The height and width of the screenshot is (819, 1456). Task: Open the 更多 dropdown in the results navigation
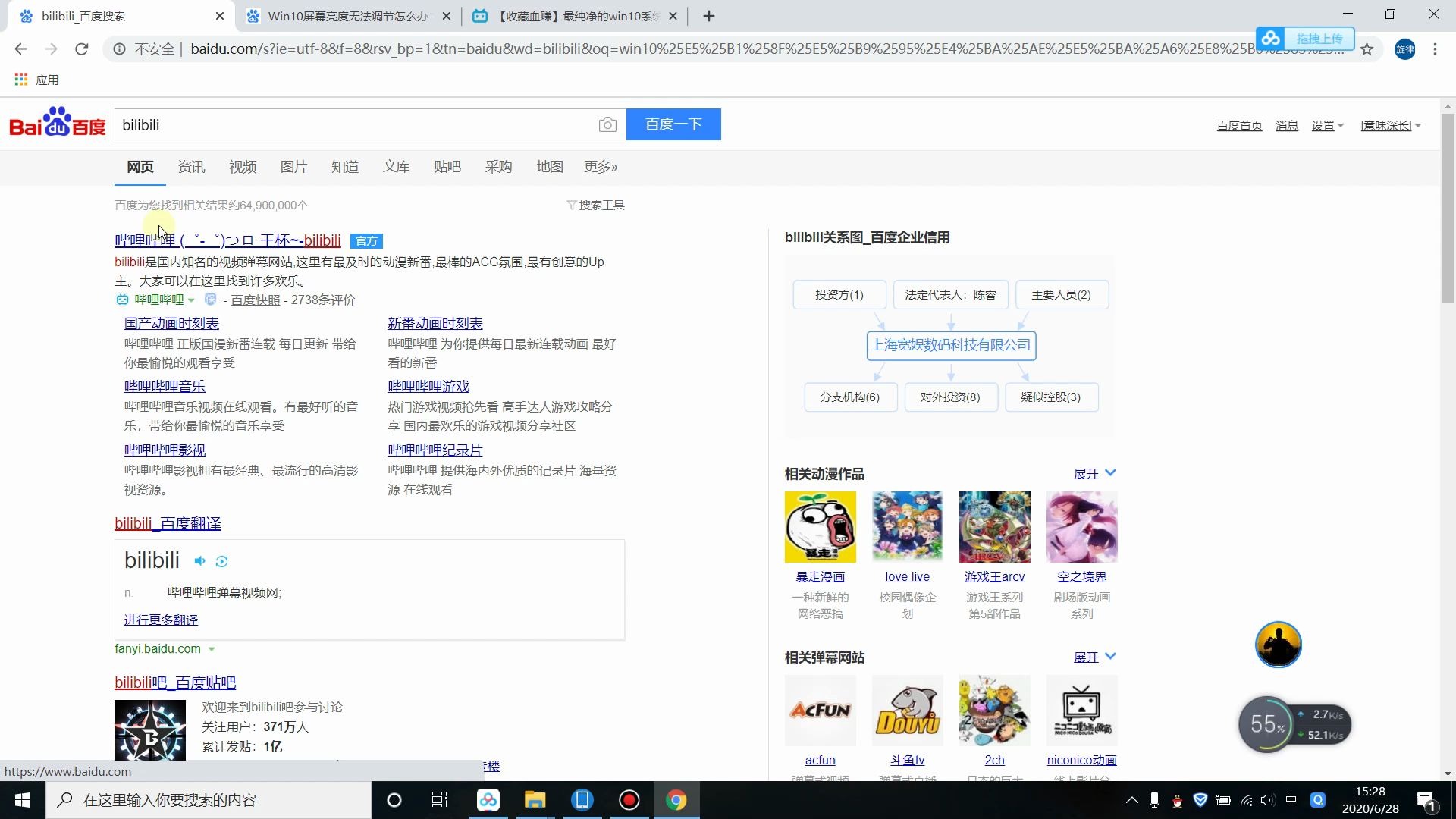click(x=600, y=167)
